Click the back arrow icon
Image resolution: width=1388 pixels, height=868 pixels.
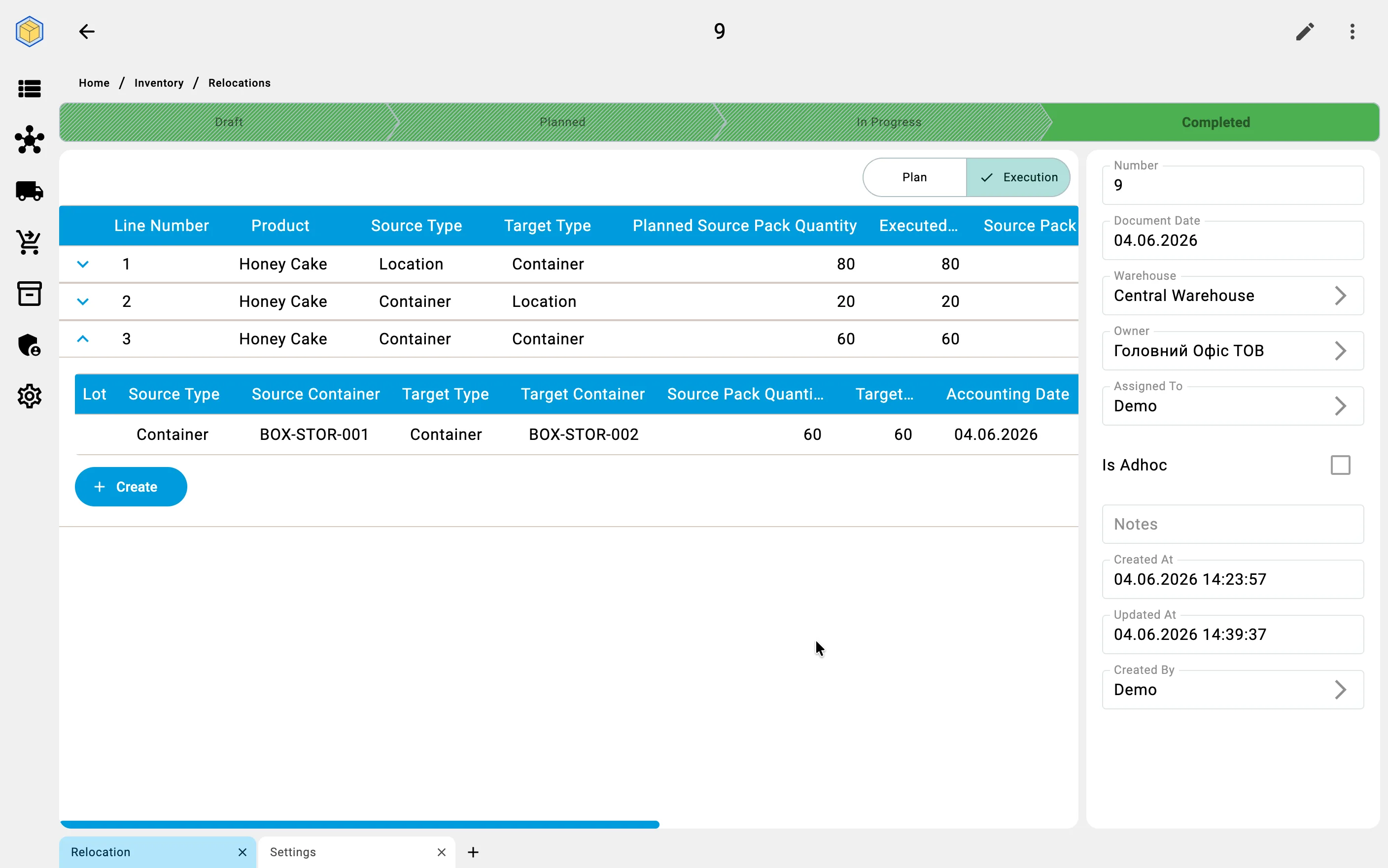coord(87,32)
